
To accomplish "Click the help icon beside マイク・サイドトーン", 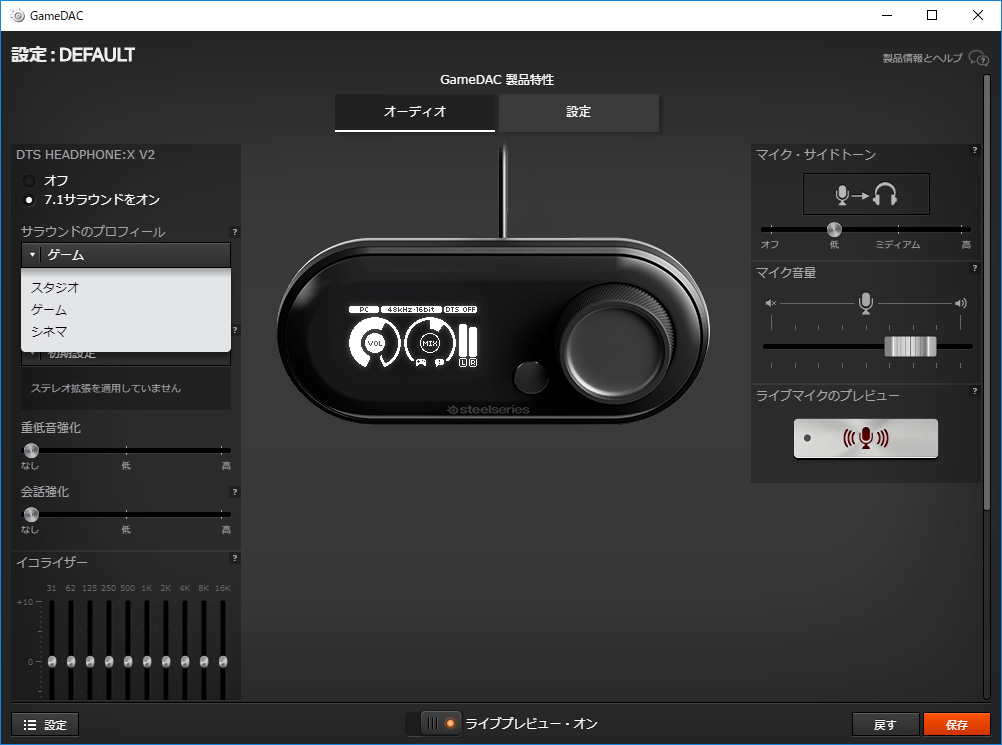I will [975, 150].
